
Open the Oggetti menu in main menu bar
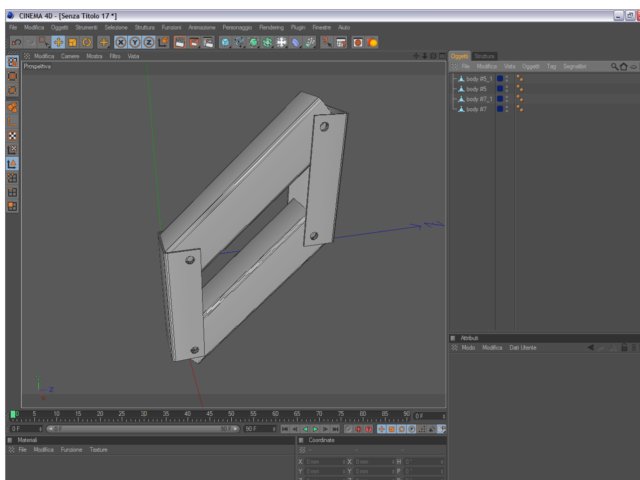point(60,27)
